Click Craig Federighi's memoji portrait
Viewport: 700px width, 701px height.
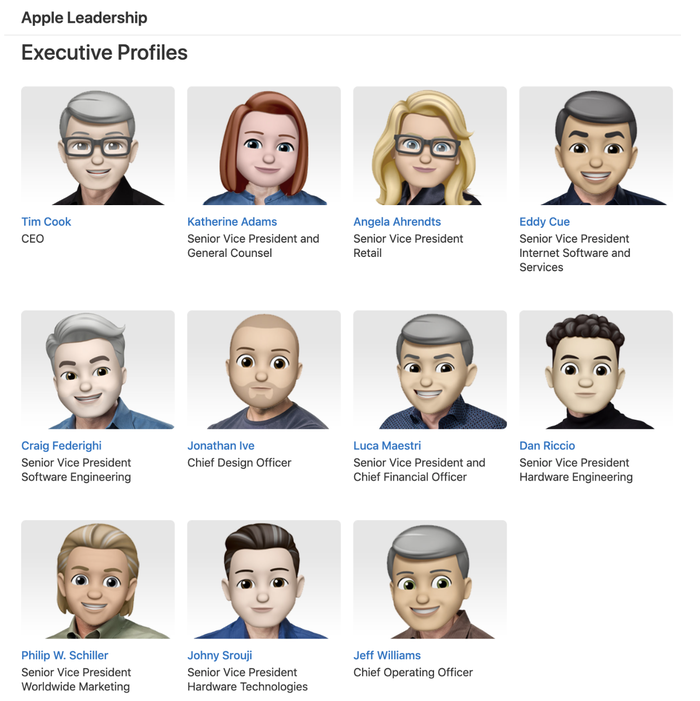[x=98, y=370]
